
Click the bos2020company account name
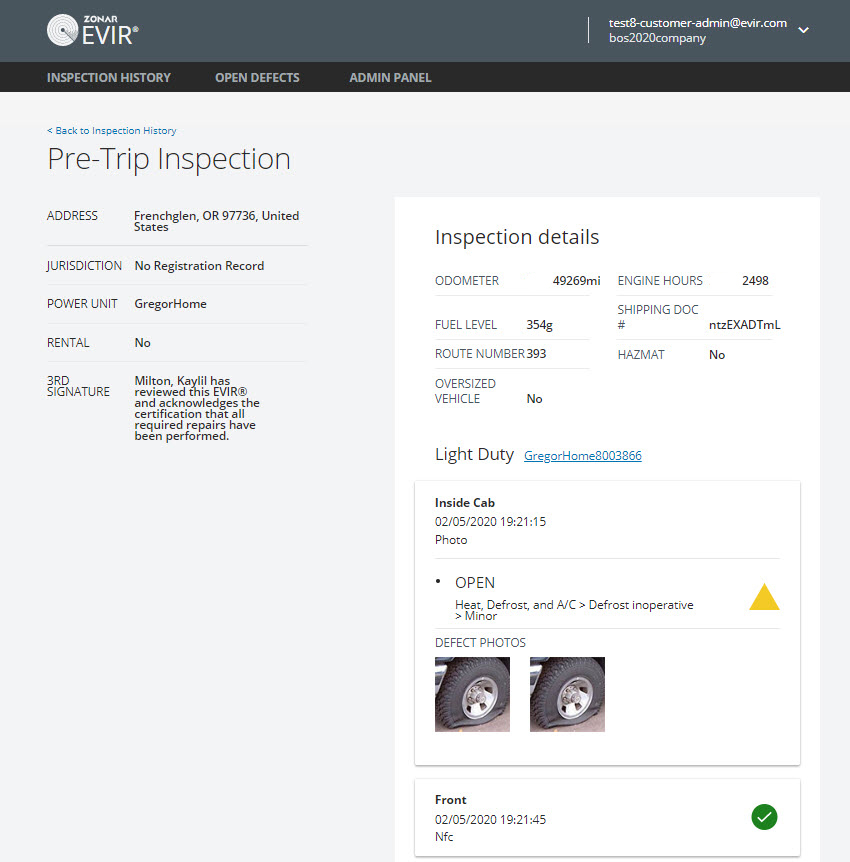tap(657, 38)
